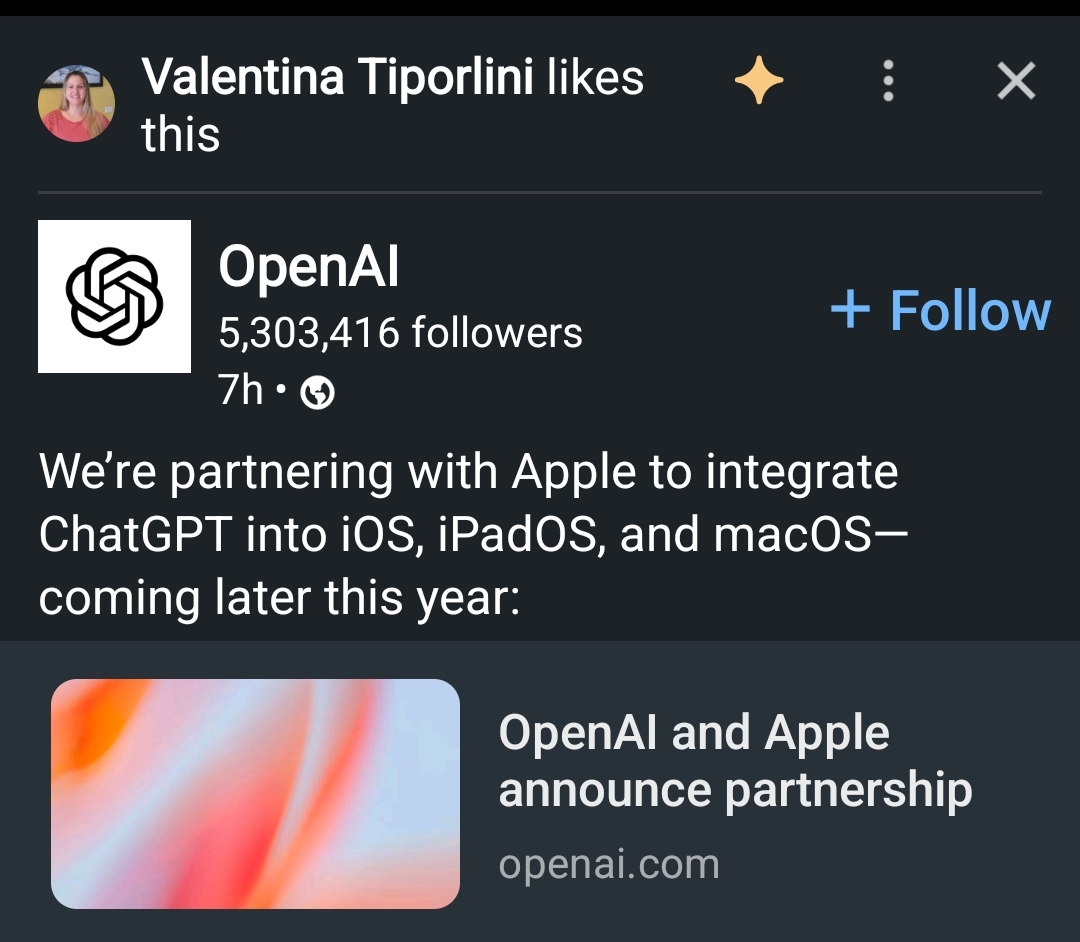The width and height of the screenshot is (1080, 942).
Task: Open the OpenAI logo profile picture
Action: [x=114, y=296]
